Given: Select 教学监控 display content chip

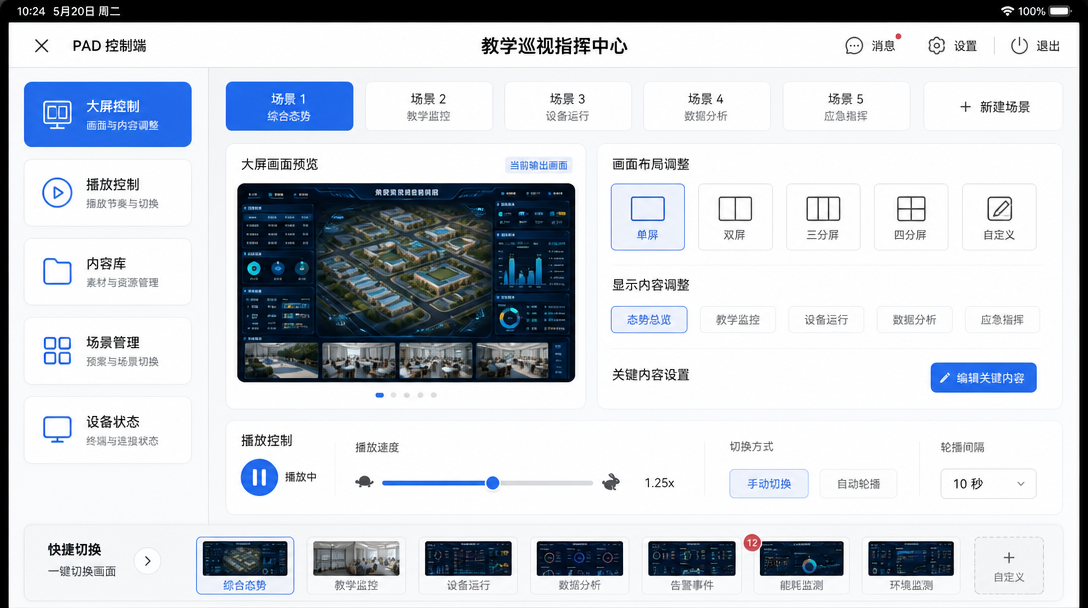Looking at the screenshot, I should (738, 319).
